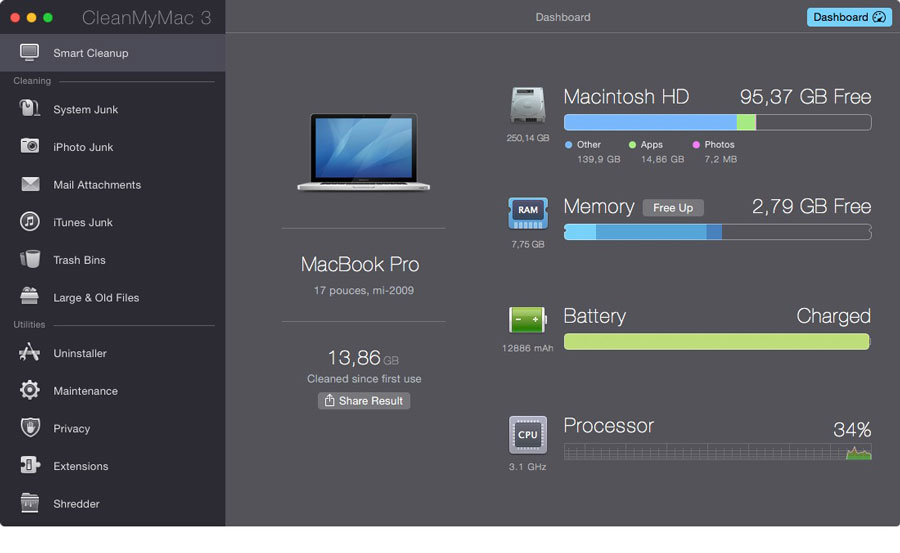The image size is (900, 553).
Task: Select the iTunes Junk label
Action: coord(83,222)
